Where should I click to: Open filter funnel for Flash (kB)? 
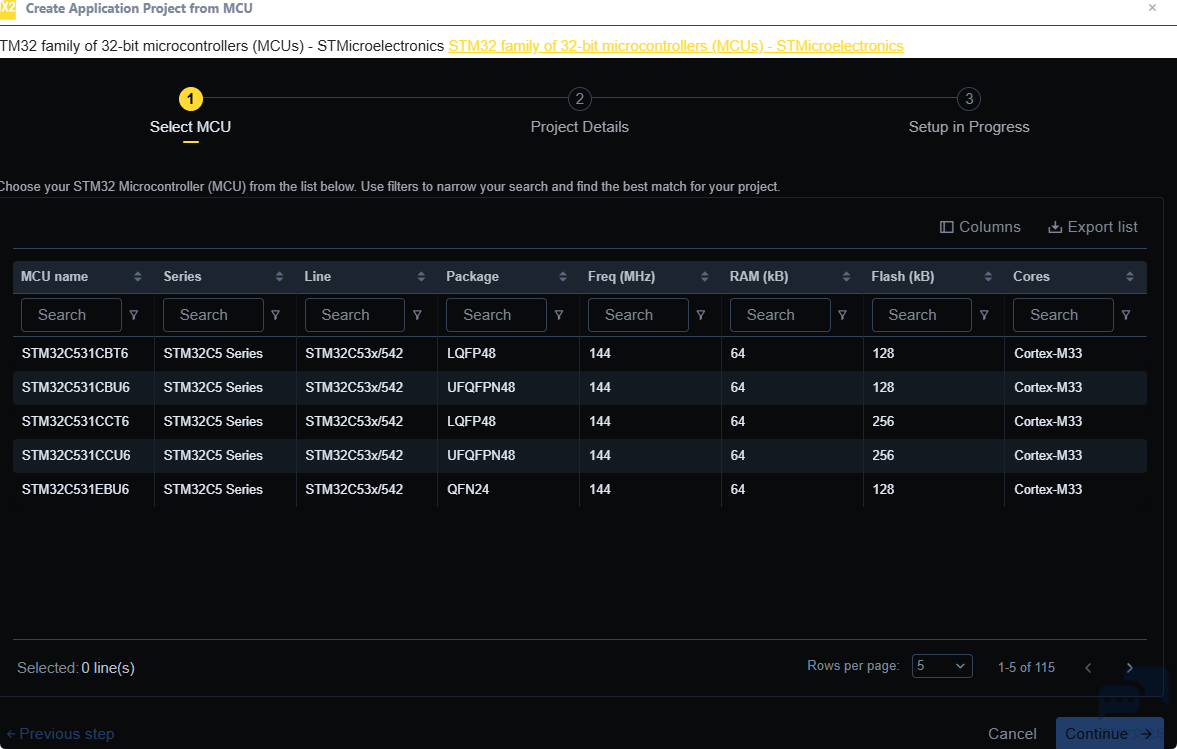(984, 315)
